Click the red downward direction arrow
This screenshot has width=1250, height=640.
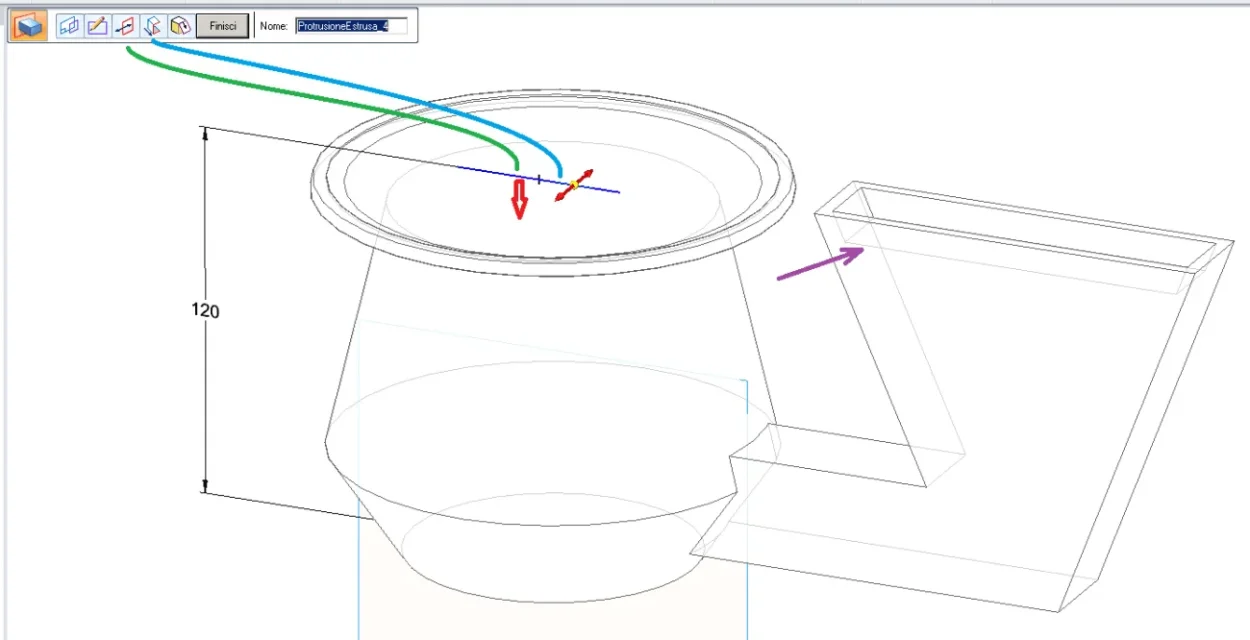(x=519, y=198)
